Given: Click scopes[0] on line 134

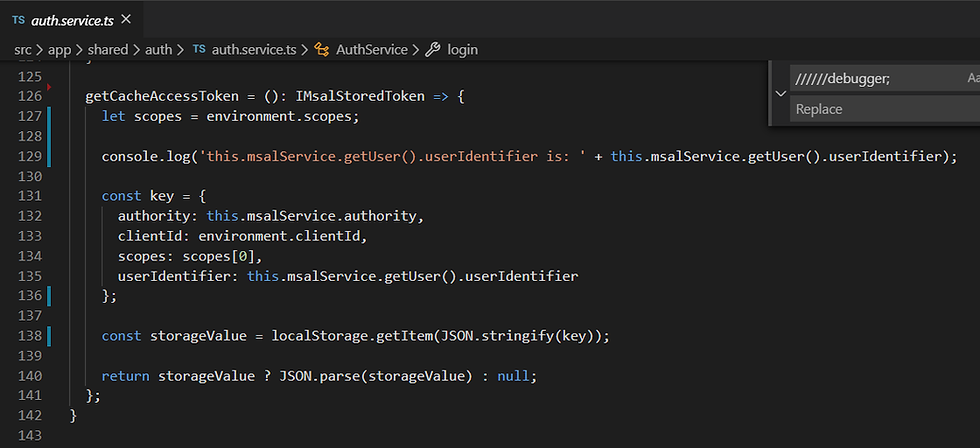Looking at the screenshot, I should tap(219, 256).
